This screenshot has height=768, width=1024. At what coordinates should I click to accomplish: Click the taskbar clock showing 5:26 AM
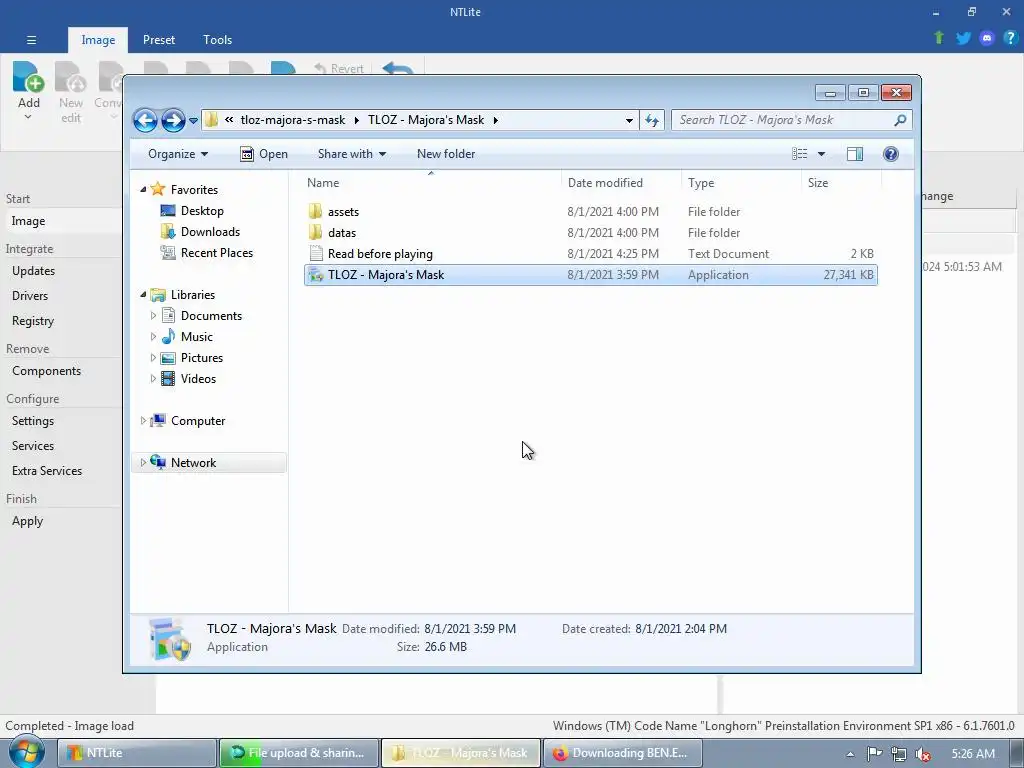click(973, 754)
